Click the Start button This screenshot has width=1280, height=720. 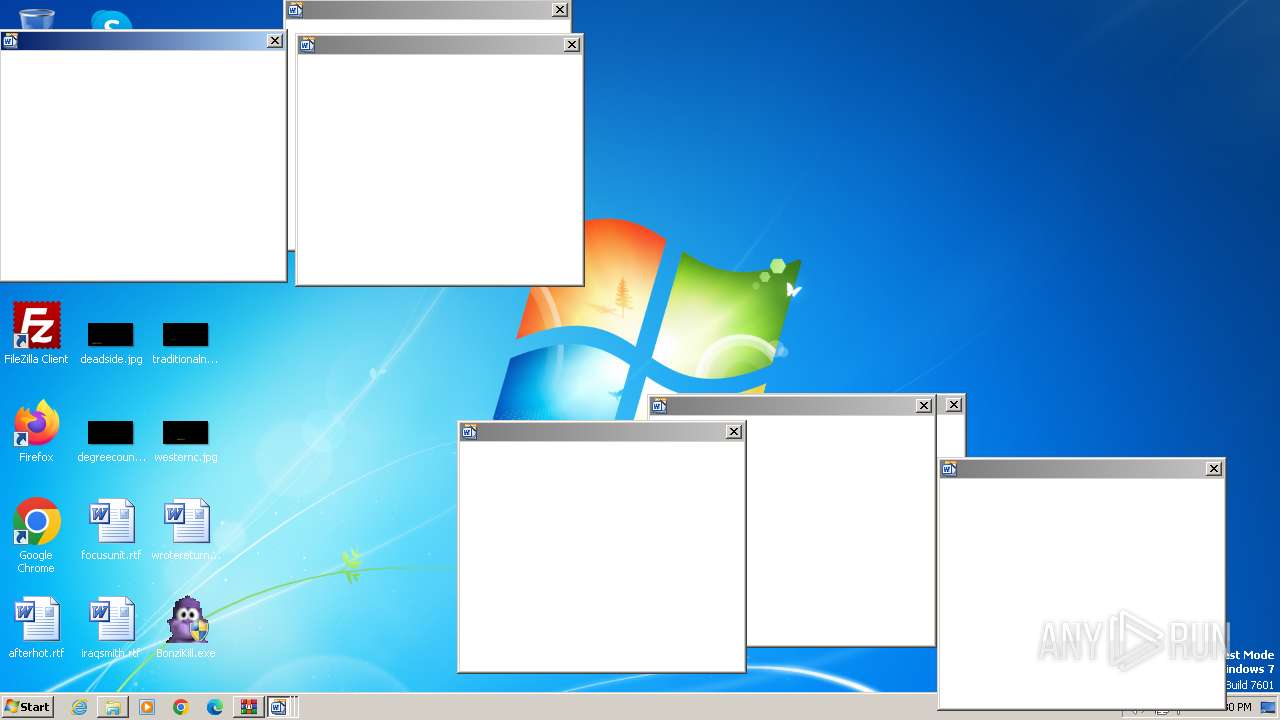pyautogui.click(x=27, y=707)
